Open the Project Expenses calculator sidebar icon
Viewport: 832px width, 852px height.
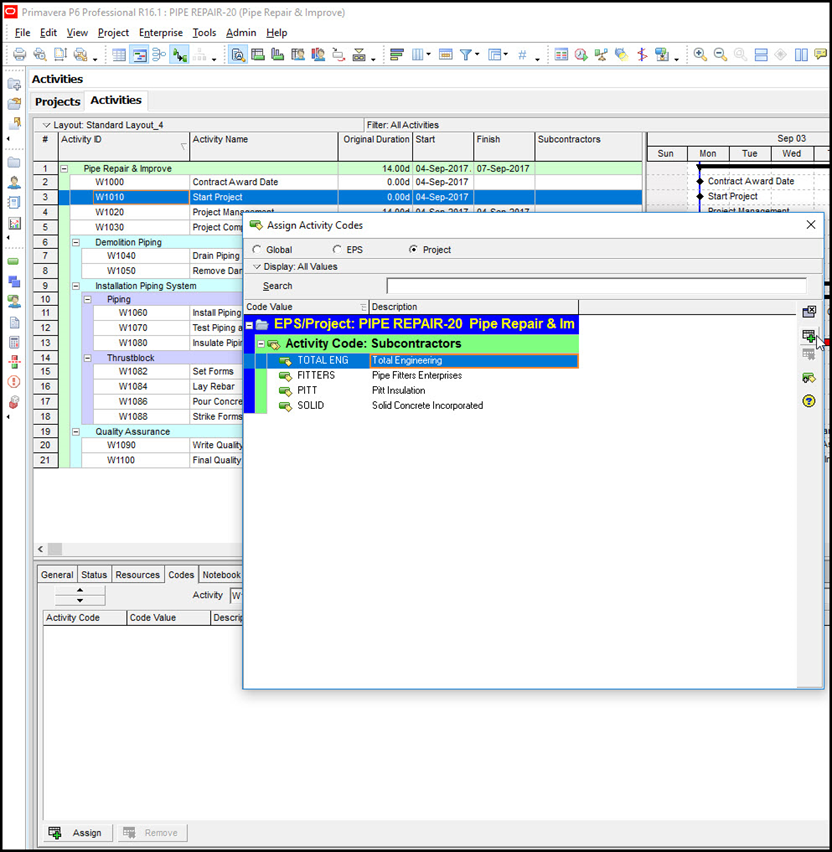coord(14,342)
